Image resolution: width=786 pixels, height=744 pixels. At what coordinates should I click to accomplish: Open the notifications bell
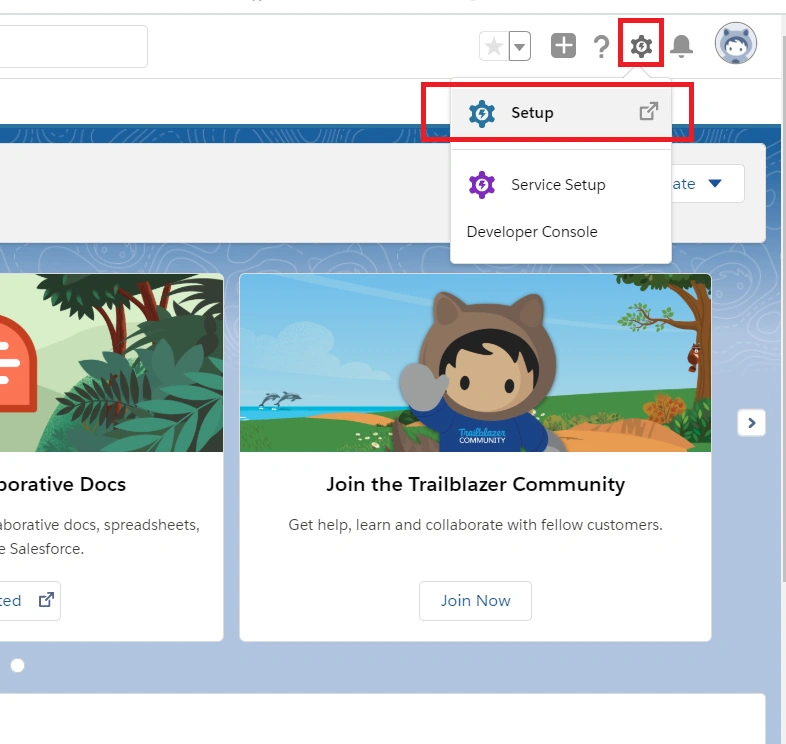pyautogui.click(x=682, y=46)
